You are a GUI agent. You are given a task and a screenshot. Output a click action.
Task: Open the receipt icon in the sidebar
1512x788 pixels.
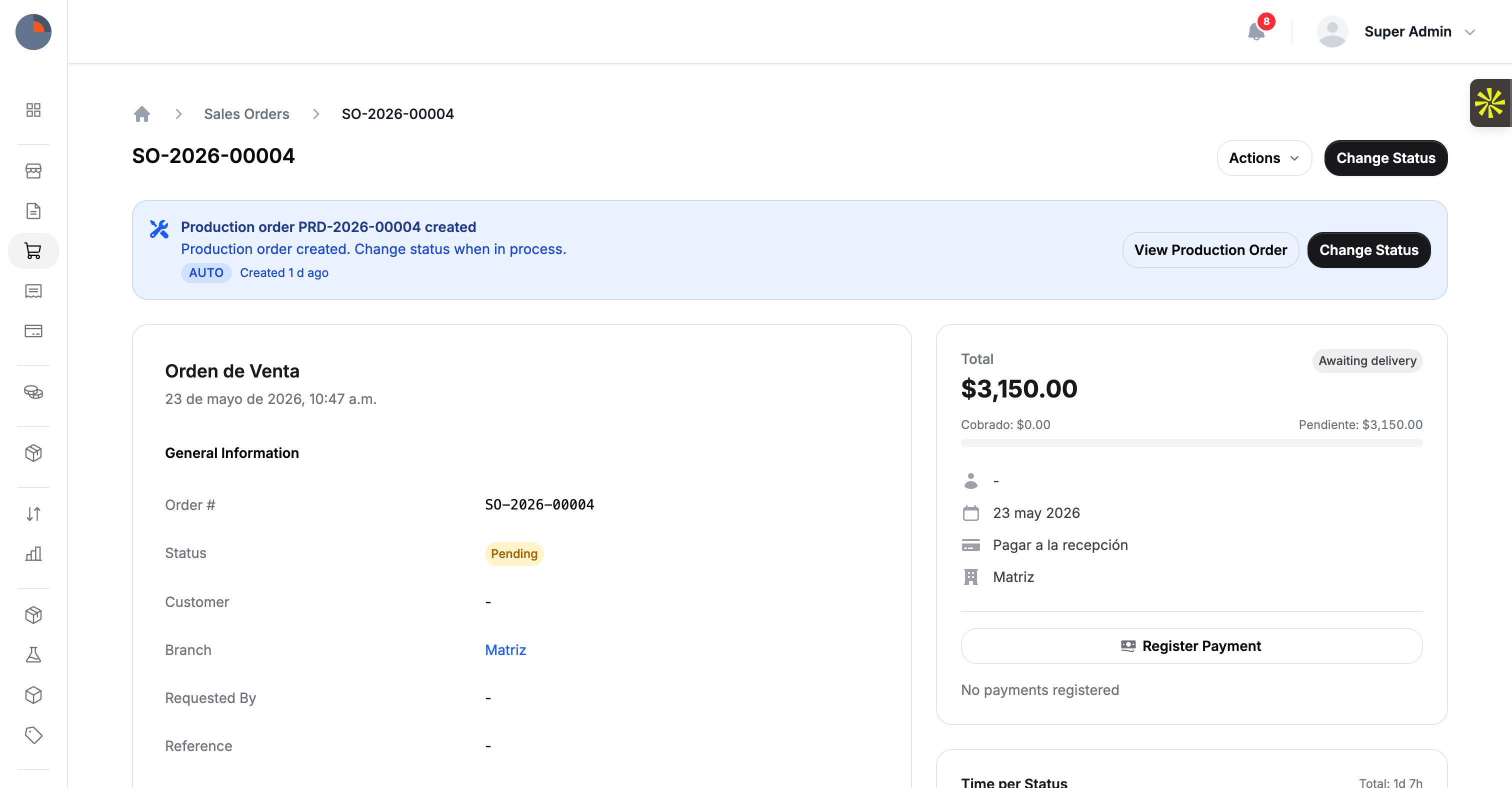coord(33,291)
